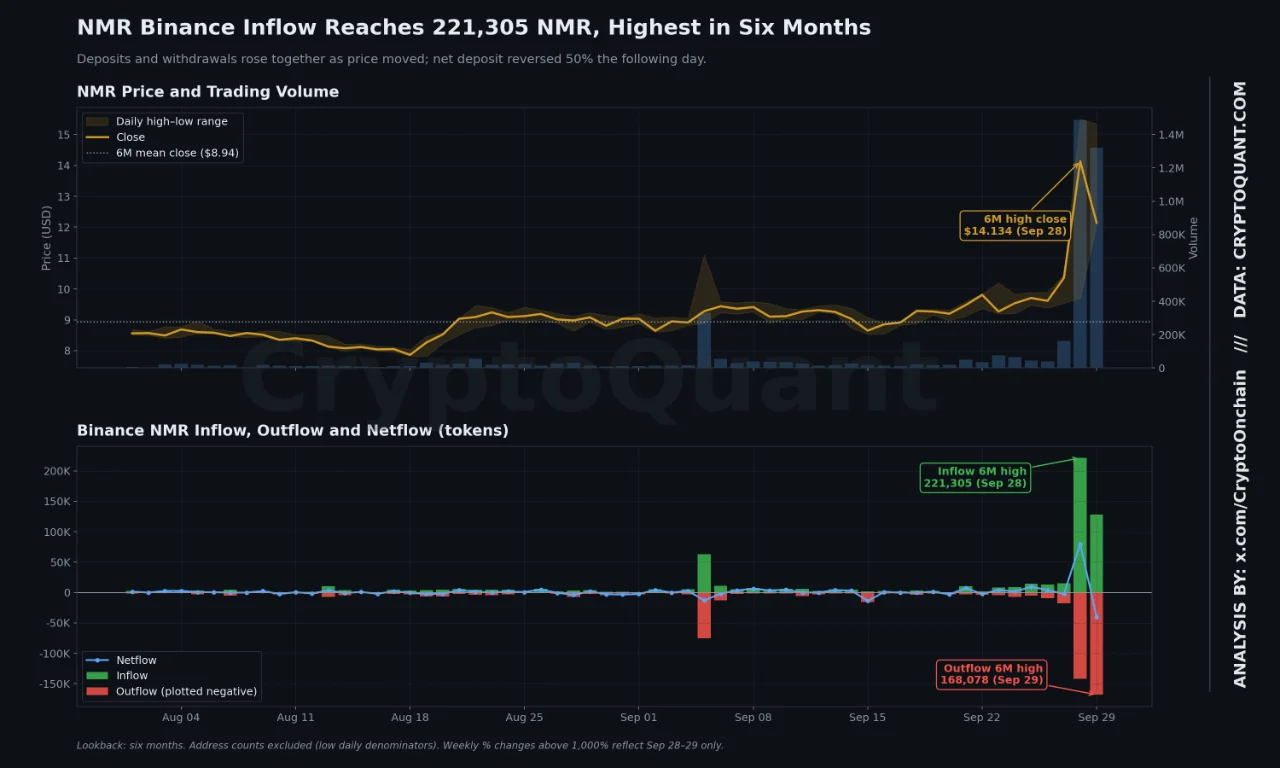Screen dimensions: 1280x768
Task: Click the 'Sep 29' date axis label
Action: (x=1096, y=717)
